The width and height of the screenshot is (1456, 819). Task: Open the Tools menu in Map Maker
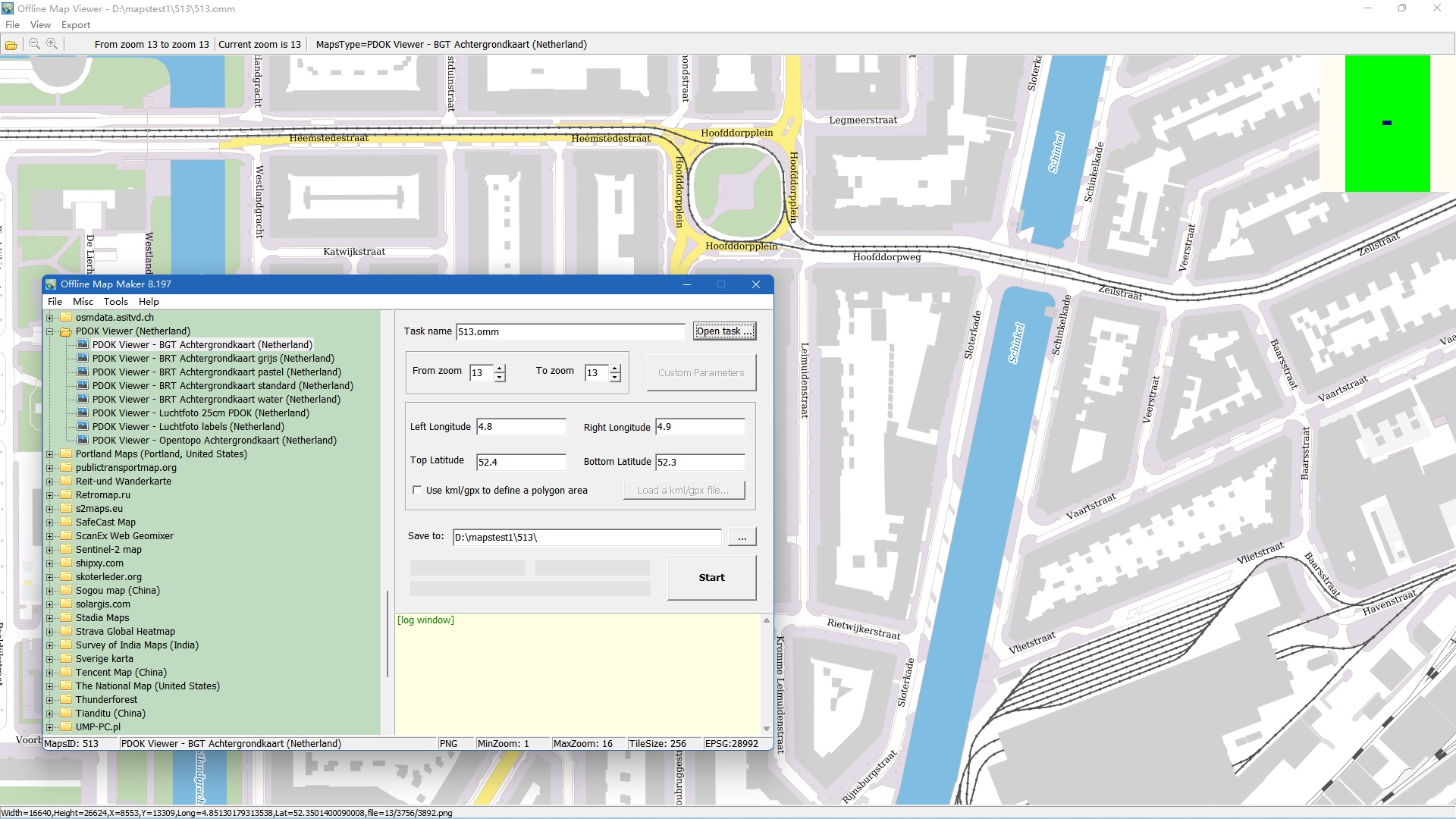pyautogui.click(x=116, y=302)
